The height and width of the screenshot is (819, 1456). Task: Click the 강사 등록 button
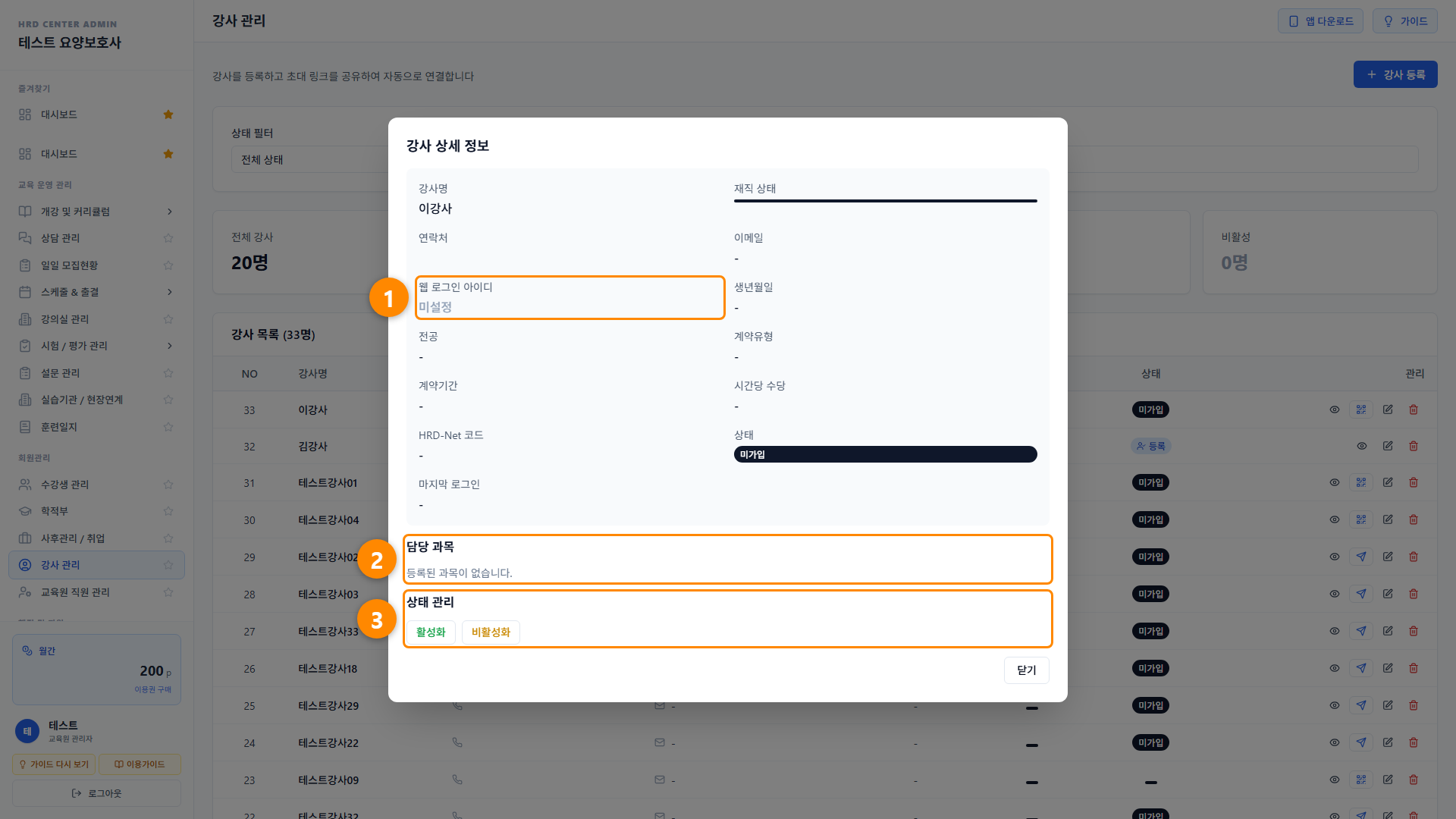pos(1395,74)
